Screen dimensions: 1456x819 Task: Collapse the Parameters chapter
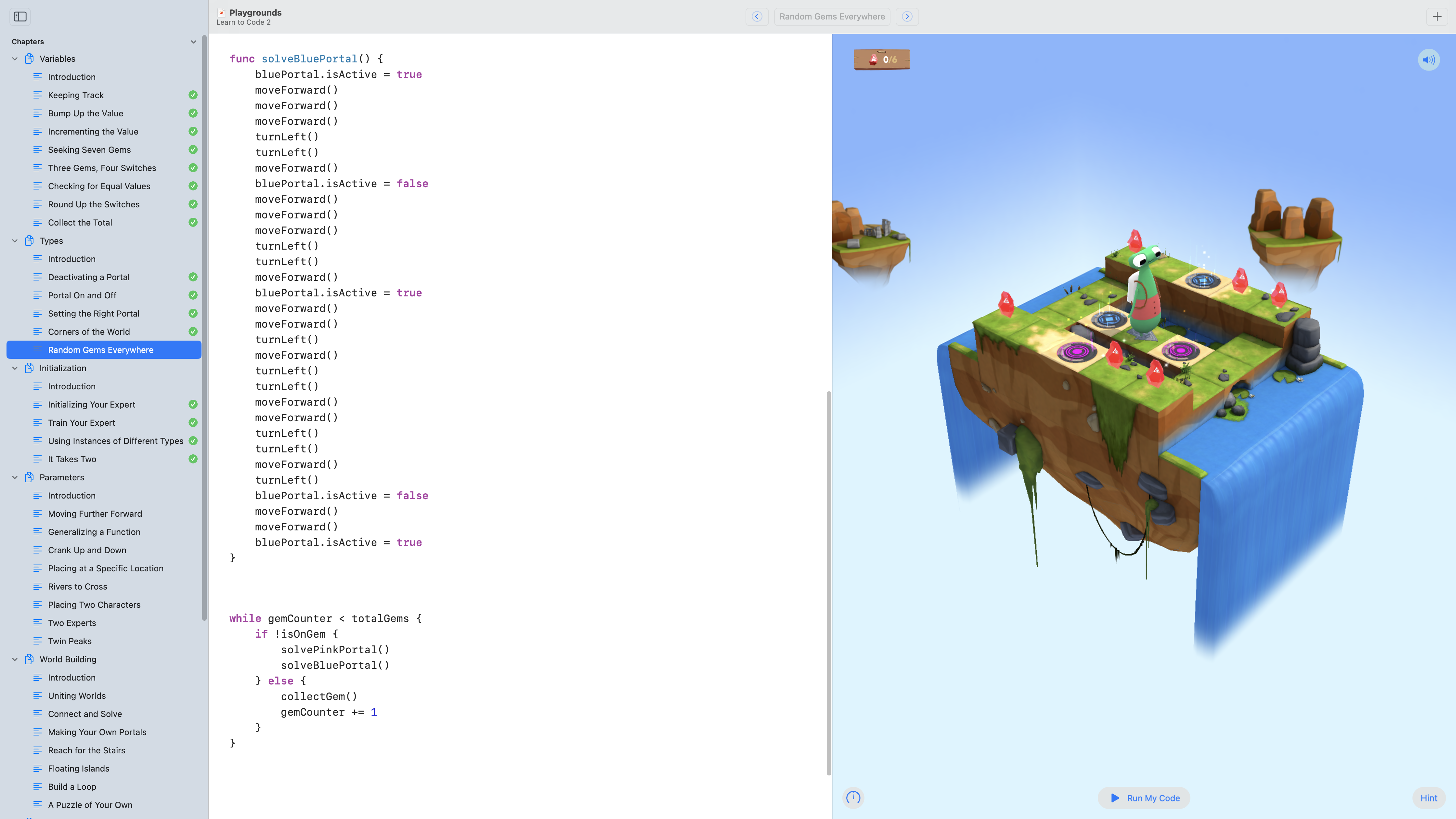pyautogui.click(x=15, y=477)
